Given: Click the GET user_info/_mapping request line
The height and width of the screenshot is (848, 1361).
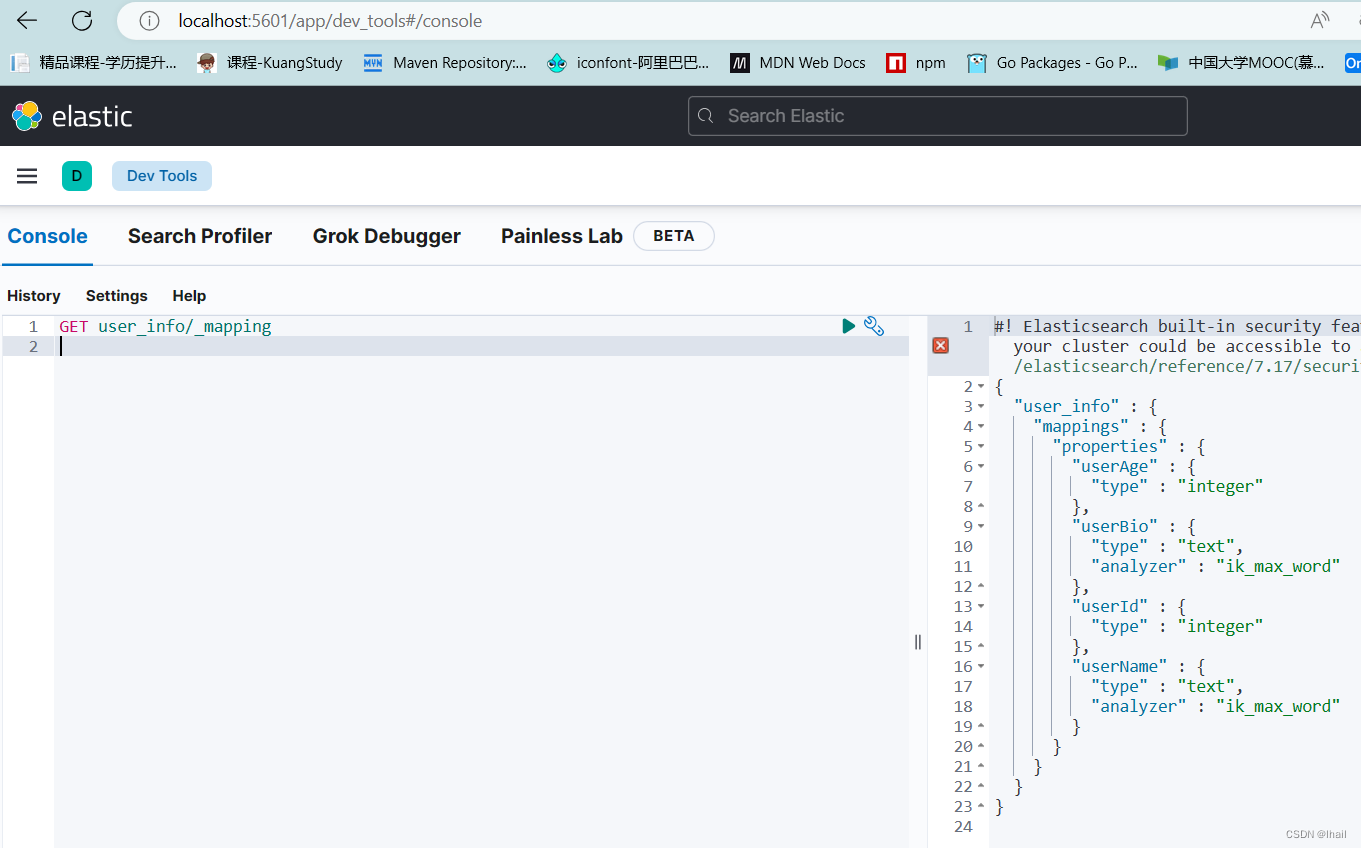Looking at the screenshot, I should [165, 327].
